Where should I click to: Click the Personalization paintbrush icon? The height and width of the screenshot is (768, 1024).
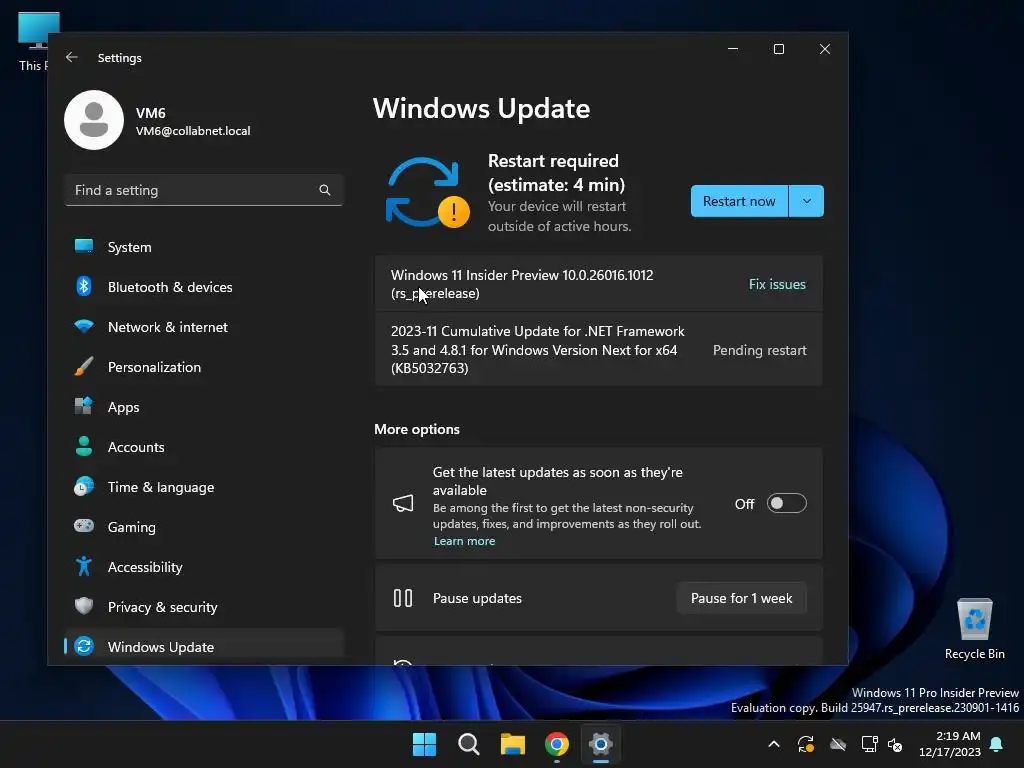pyautogui.click(x=84, y=366)
